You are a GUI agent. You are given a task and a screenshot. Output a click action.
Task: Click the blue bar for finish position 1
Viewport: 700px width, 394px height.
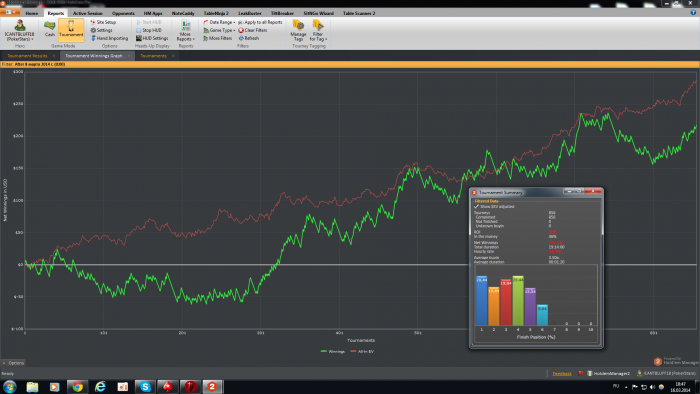tap(482, 301)
